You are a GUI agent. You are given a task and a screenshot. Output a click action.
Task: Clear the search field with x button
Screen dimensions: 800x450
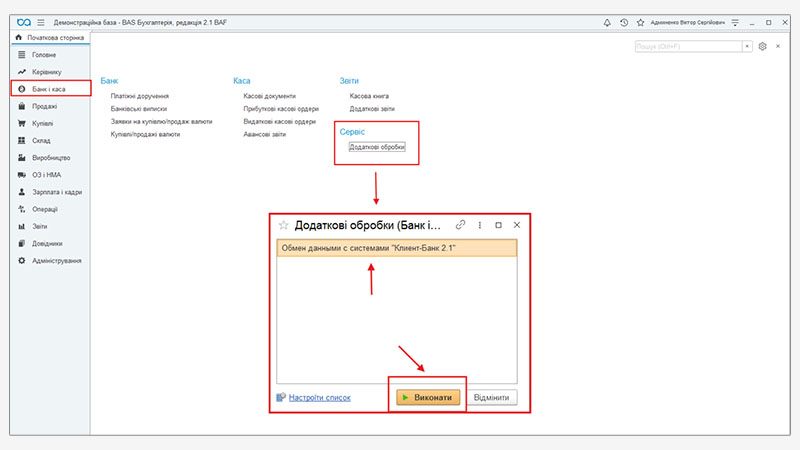pos(747,46)
